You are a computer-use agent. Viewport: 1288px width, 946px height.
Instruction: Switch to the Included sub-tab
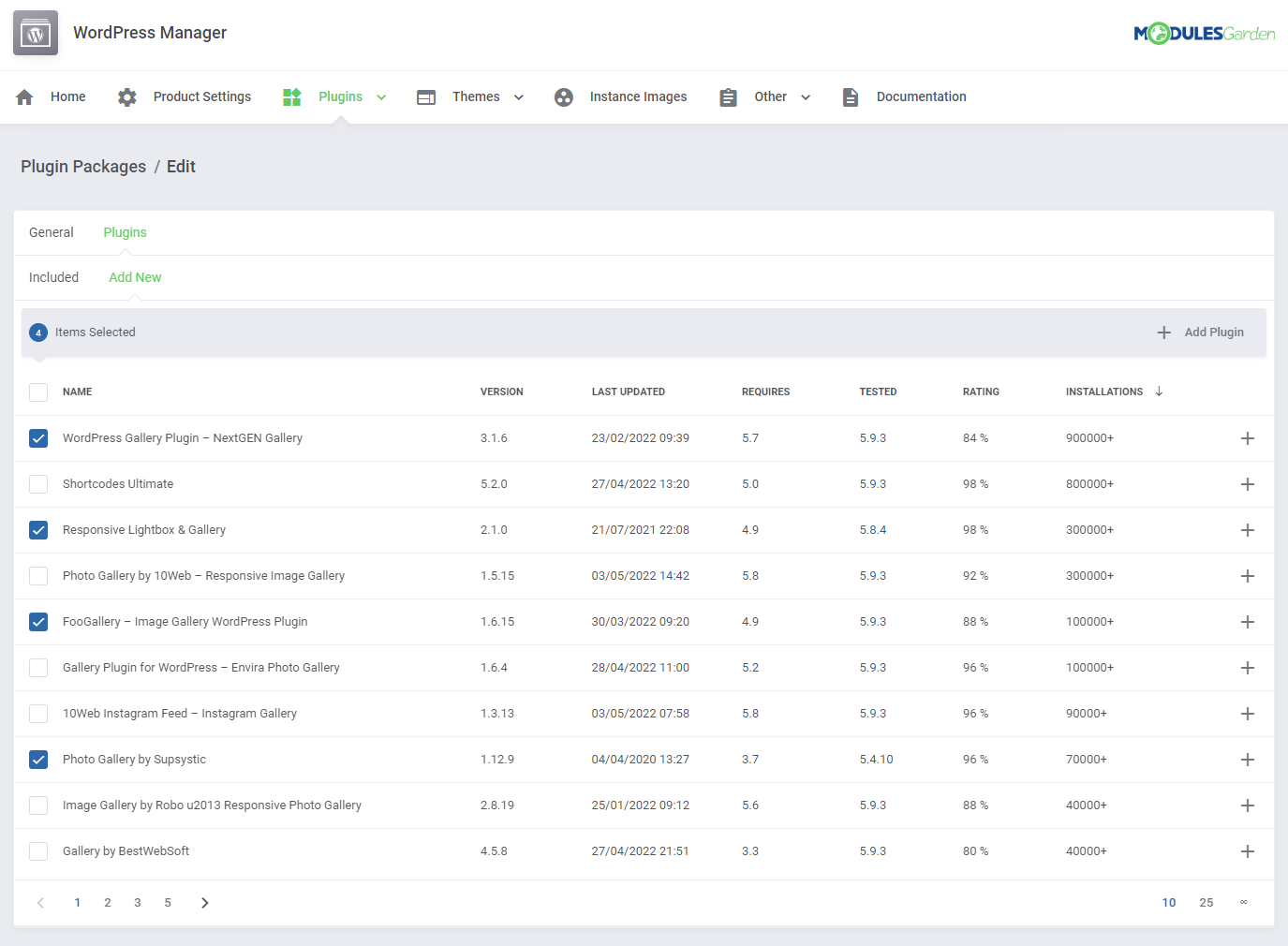[x=54, y=277]
